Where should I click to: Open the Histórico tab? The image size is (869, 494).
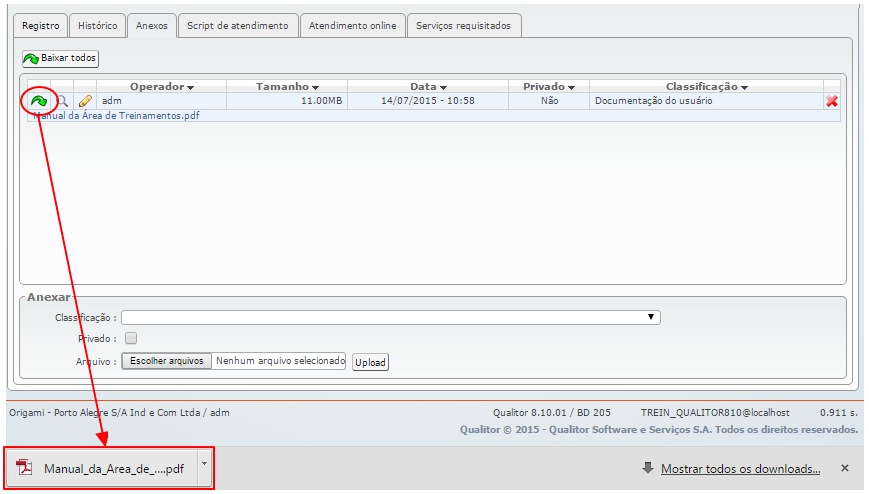98,25
